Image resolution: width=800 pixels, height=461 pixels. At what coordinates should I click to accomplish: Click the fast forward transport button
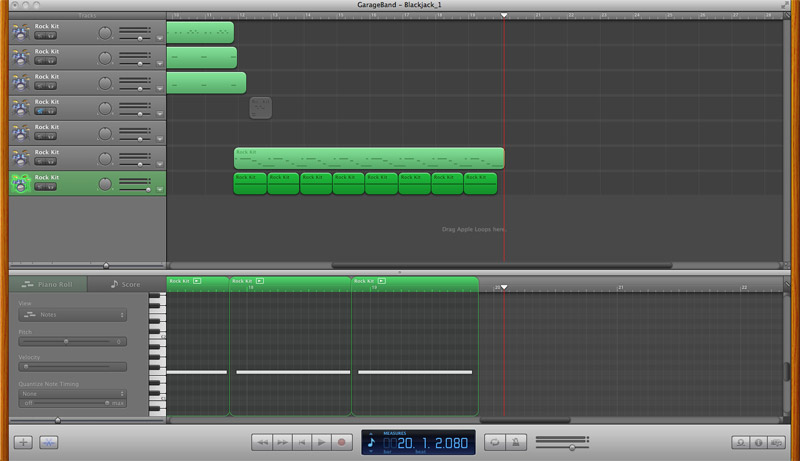(282, 442)
